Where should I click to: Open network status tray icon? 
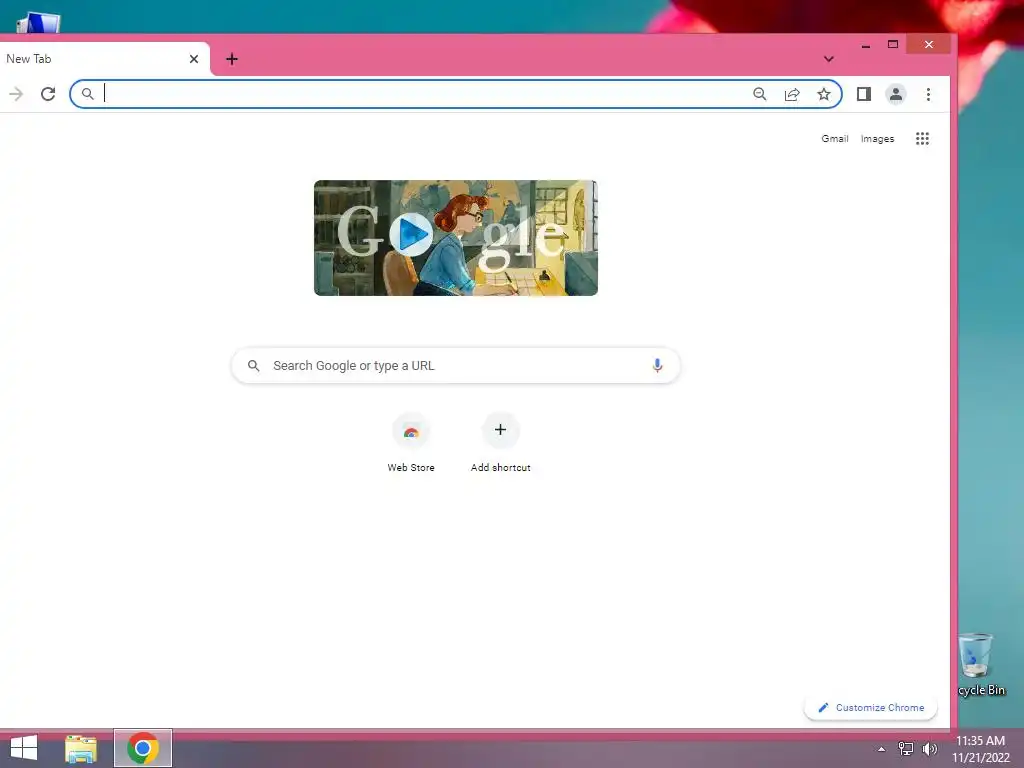pyautogui.click(x=906, y=749)
